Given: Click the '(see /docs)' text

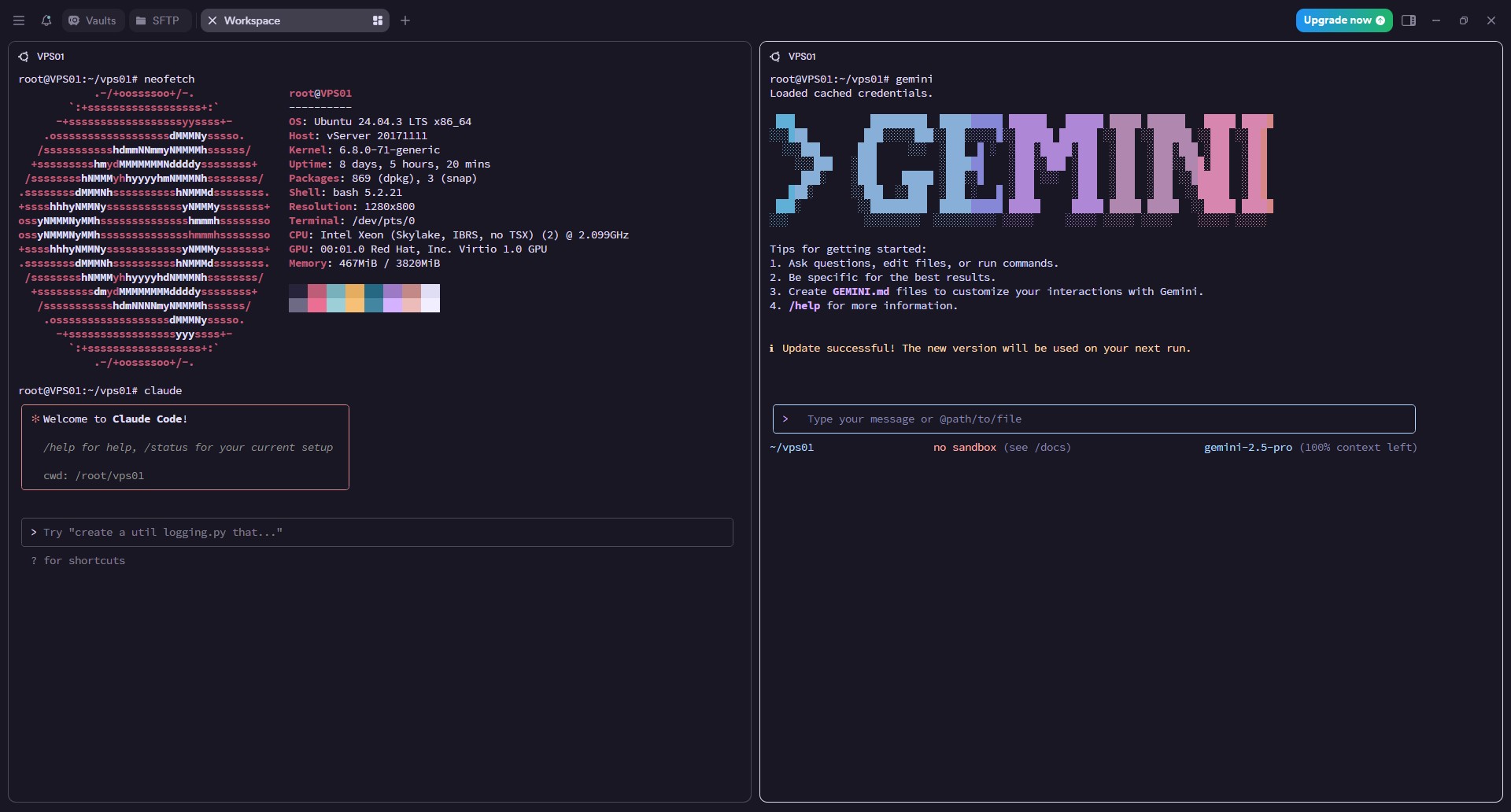Looking at the screenshot, I should 1037,447.
